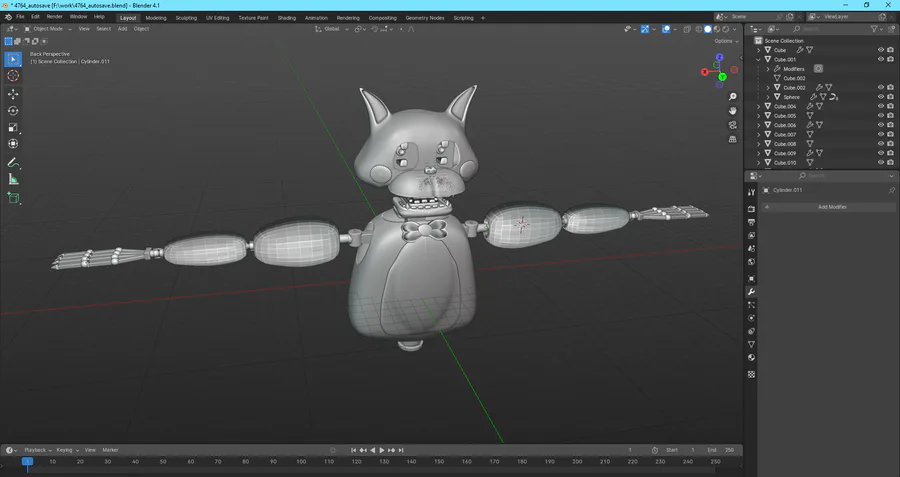Select the Measure tool
Viewport: 900px width, 477px height.
point(13,180)
